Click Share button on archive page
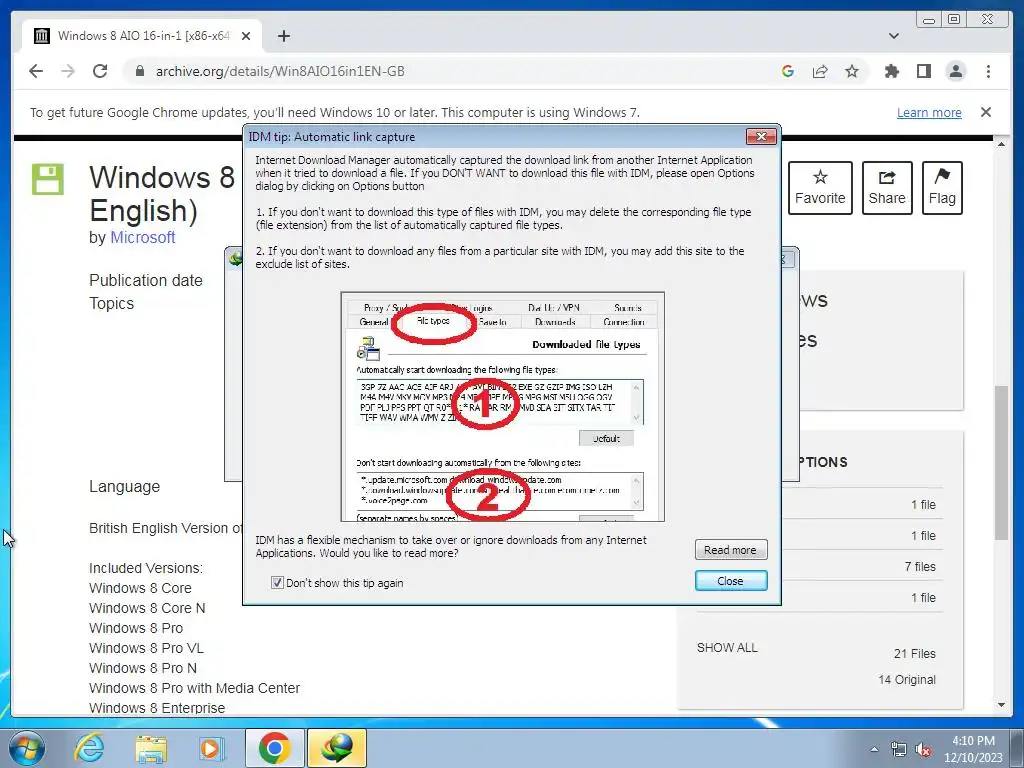This screenshot has height=768, width=1024. (x=887, y=188)
